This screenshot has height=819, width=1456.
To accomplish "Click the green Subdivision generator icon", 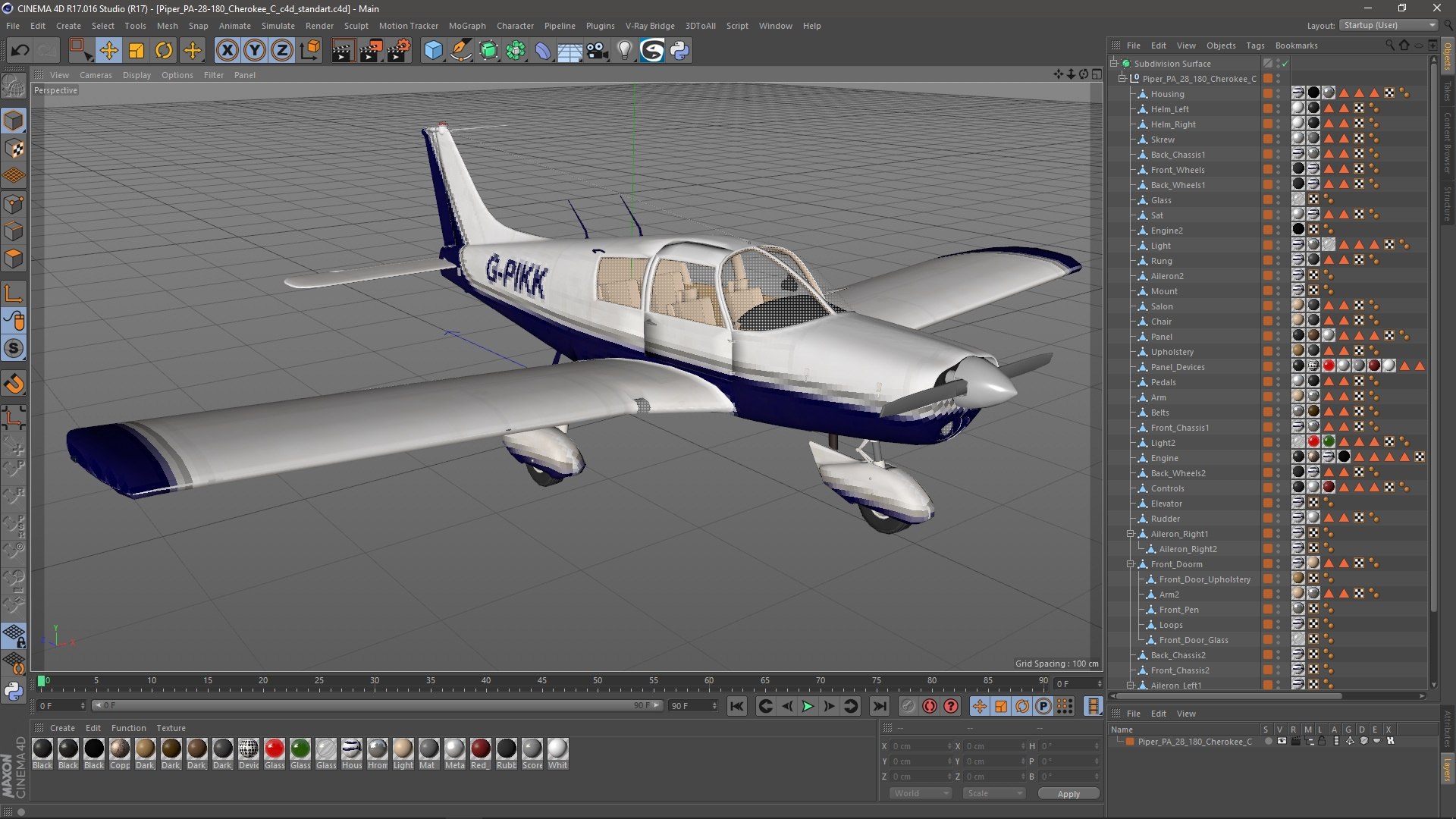I will [x=488, y=51].
